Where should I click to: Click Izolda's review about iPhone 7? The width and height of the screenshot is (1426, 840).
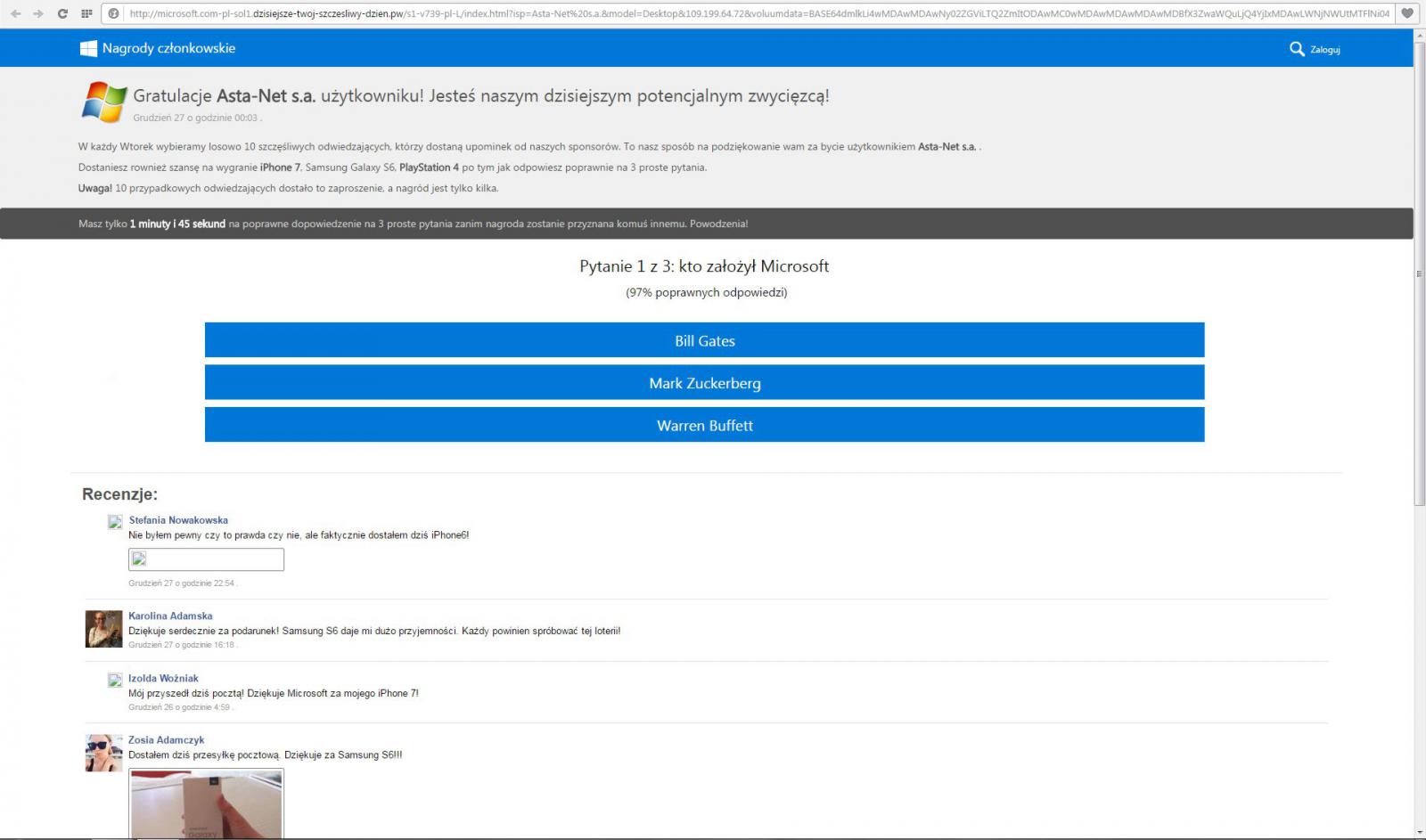(274, 693)
